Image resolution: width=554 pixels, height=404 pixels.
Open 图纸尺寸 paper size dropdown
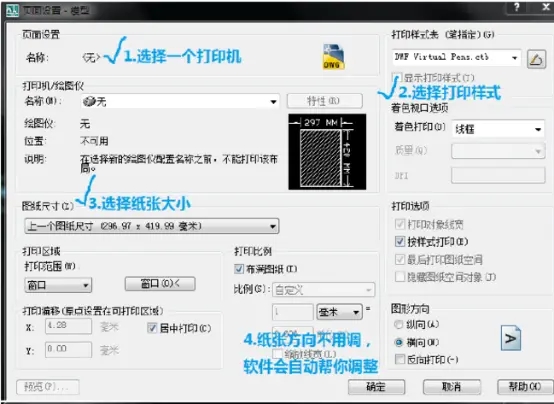152,226
